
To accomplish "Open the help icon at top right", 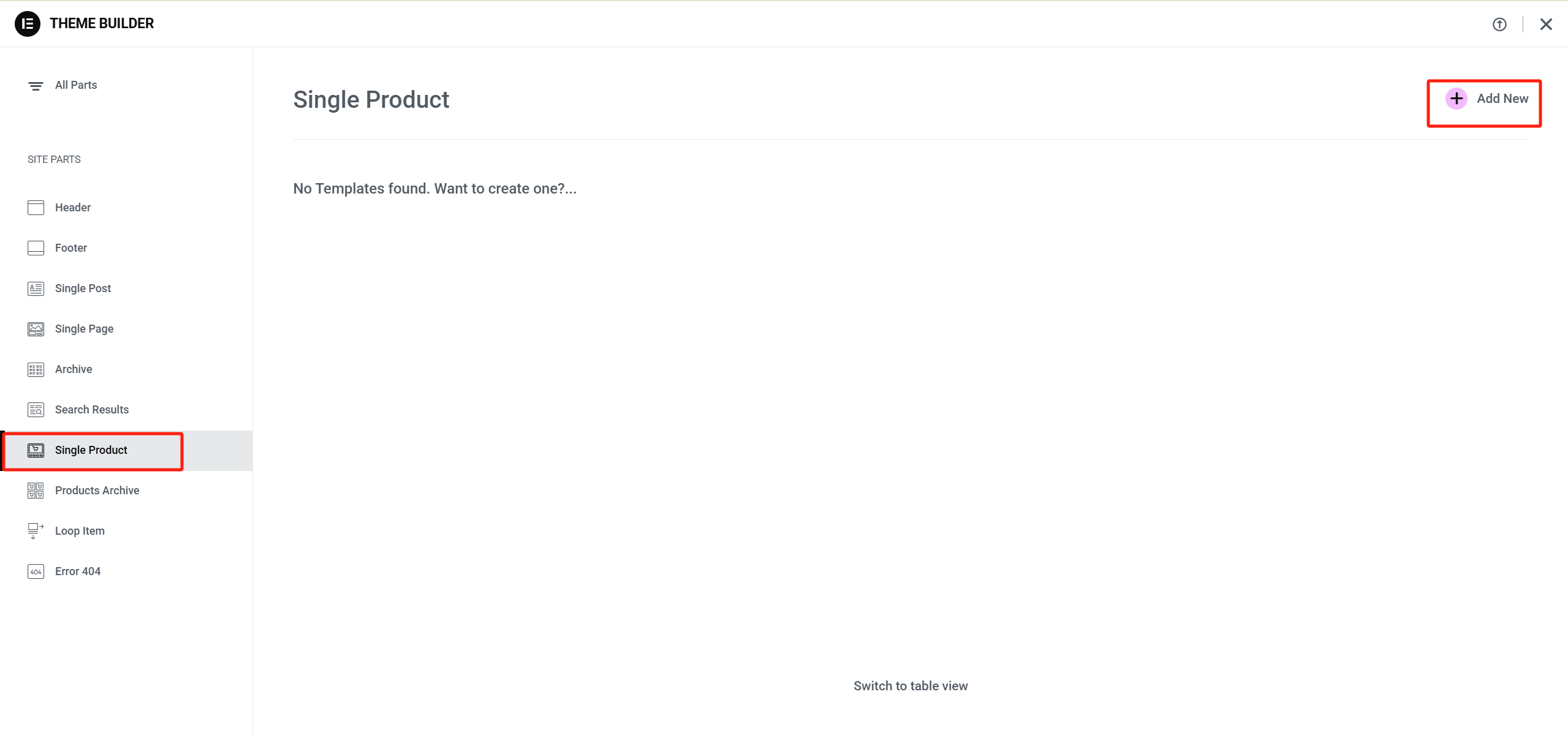I will (1499, 24).
